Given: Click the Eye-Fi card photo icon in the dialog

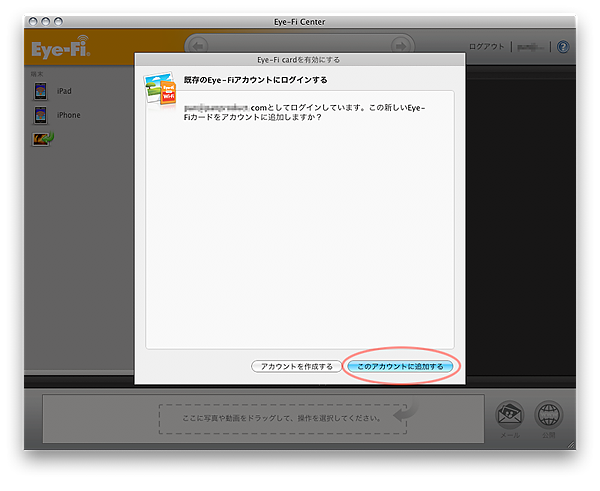Looking at the screenshot, I should click(160, 89).
